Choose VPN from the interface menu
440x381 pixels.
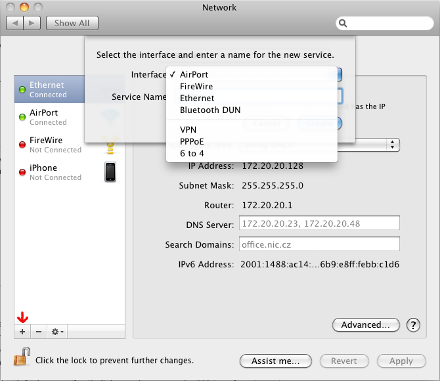click(251, 130)
